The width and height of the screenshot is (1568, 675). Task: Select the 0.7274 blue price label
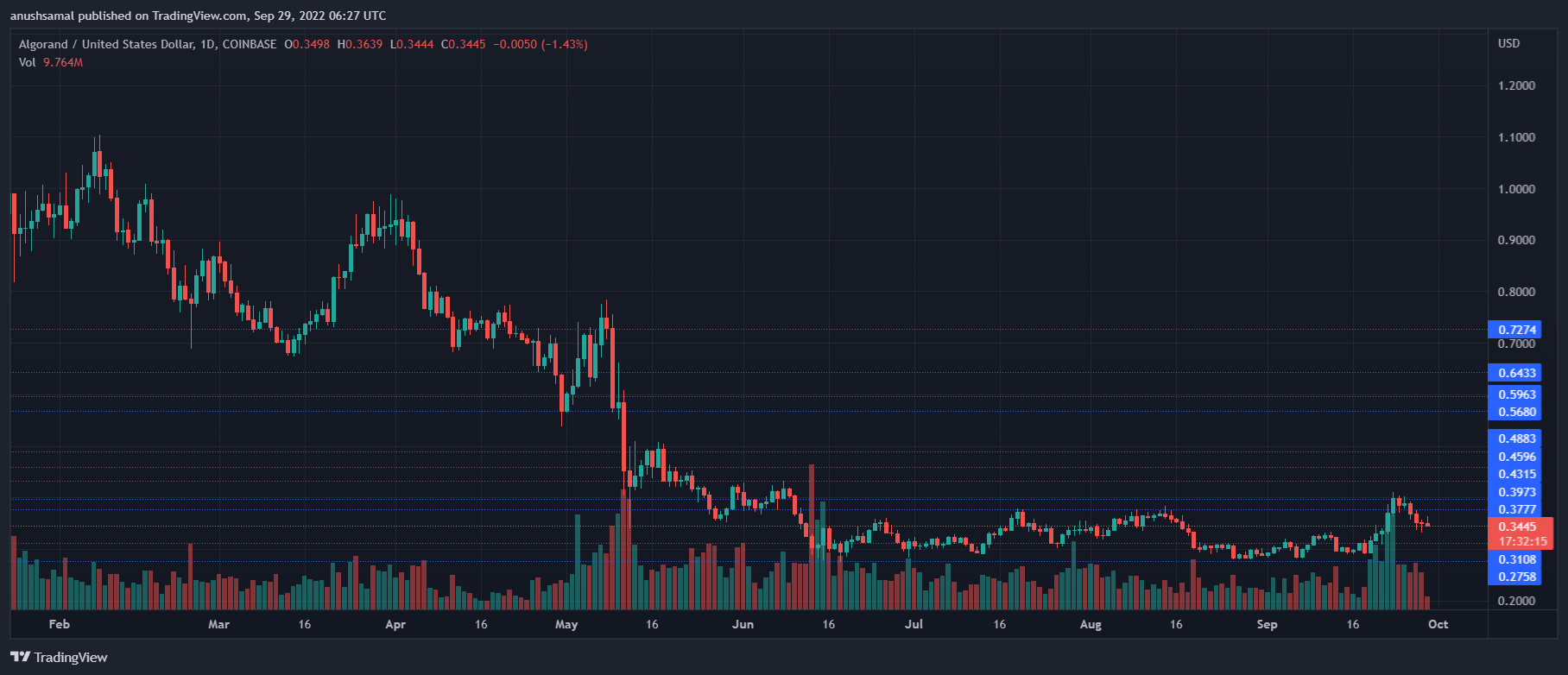[1514, 330]
